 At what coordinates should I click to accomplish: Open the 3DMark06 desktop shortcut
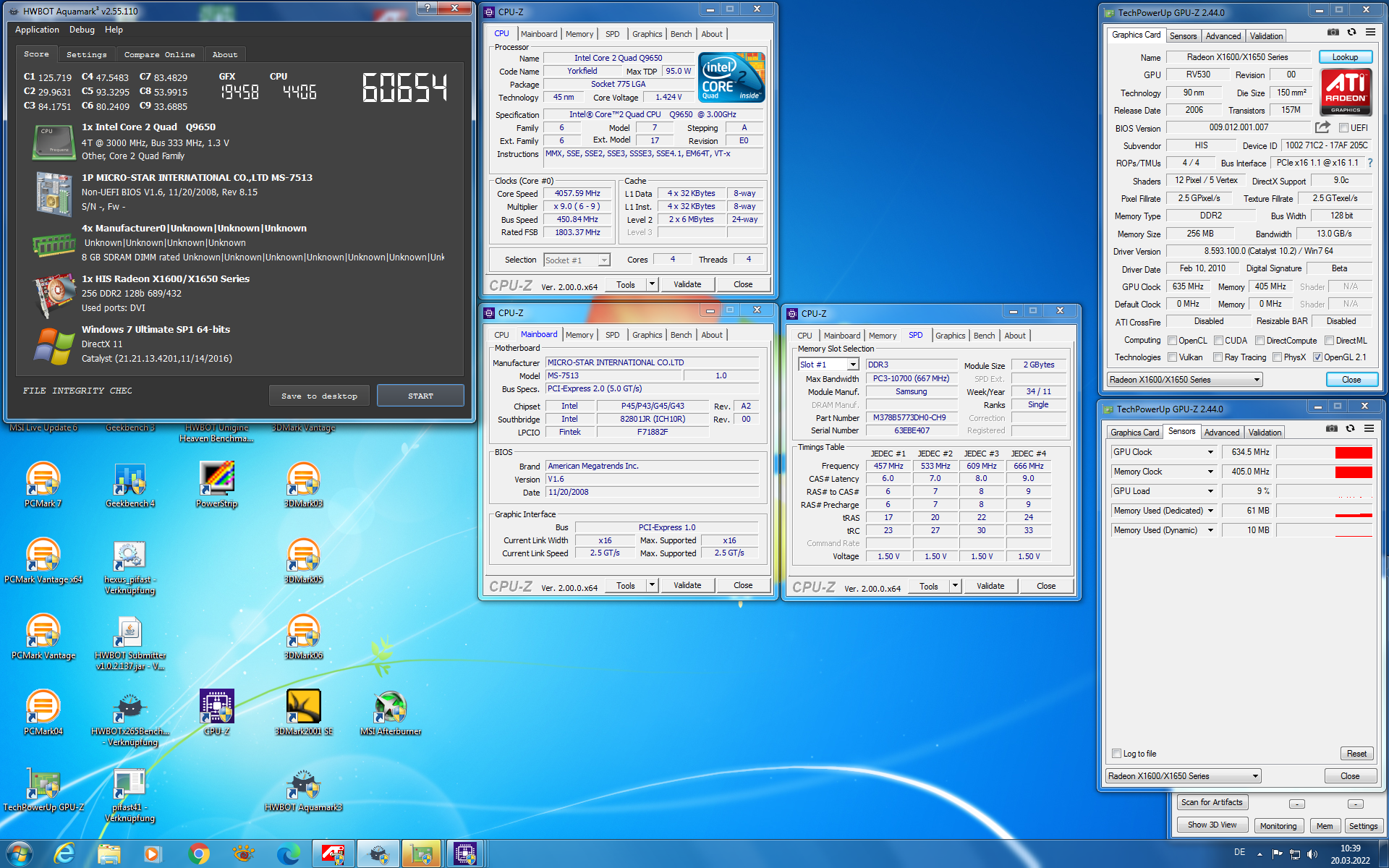pyautogui.click(x=303, y=637)
